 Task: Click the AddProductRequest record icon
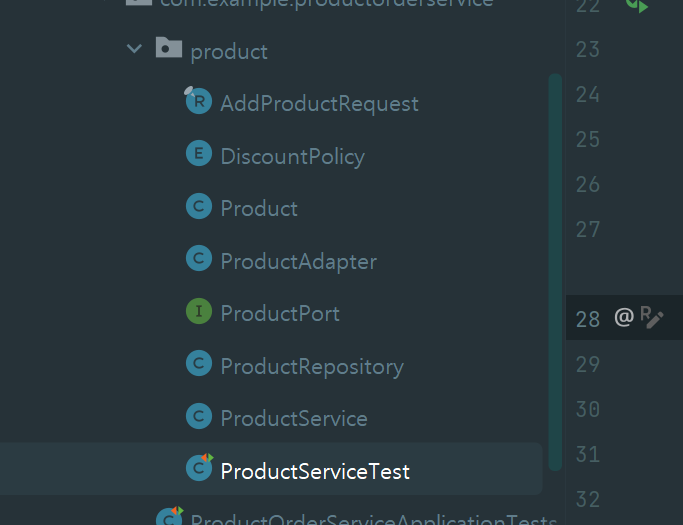[x=198, y=101]
